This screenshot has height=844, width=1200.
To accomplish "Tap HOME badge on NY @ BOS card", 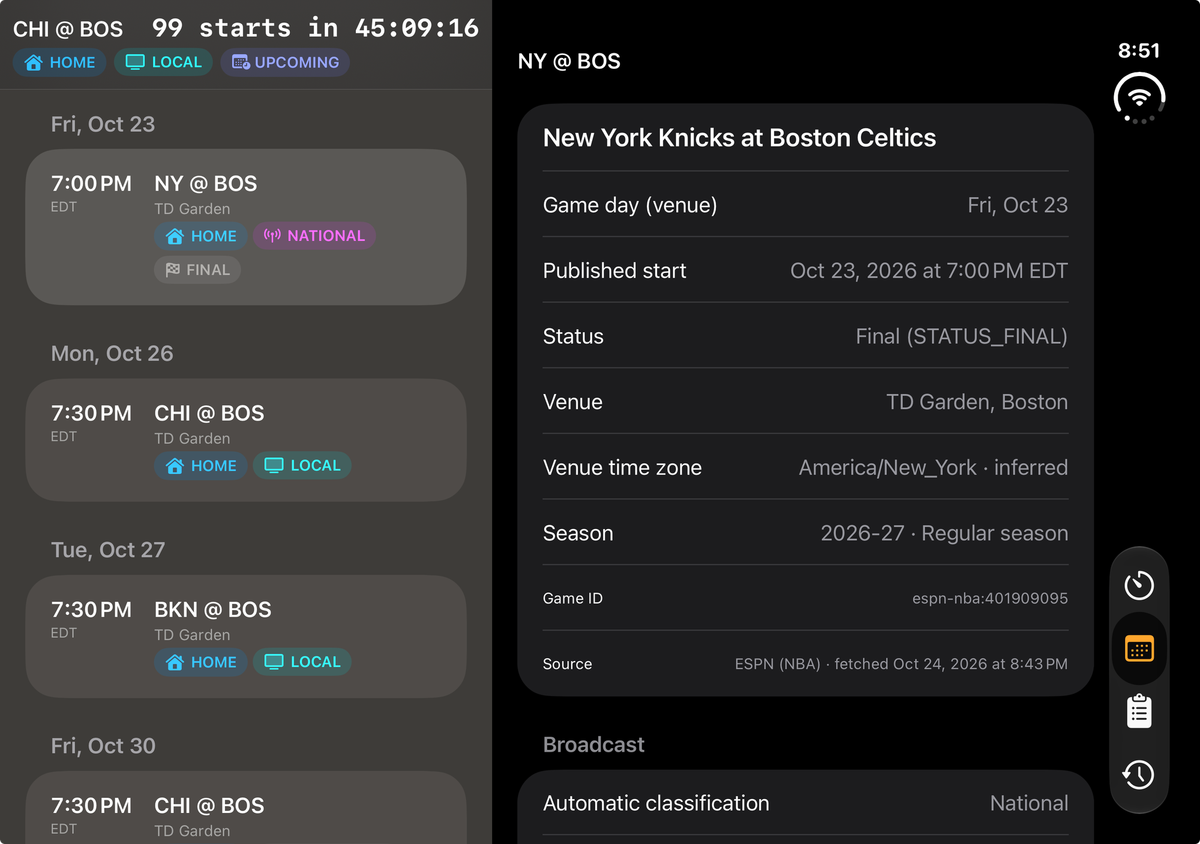I will point(201,236).
